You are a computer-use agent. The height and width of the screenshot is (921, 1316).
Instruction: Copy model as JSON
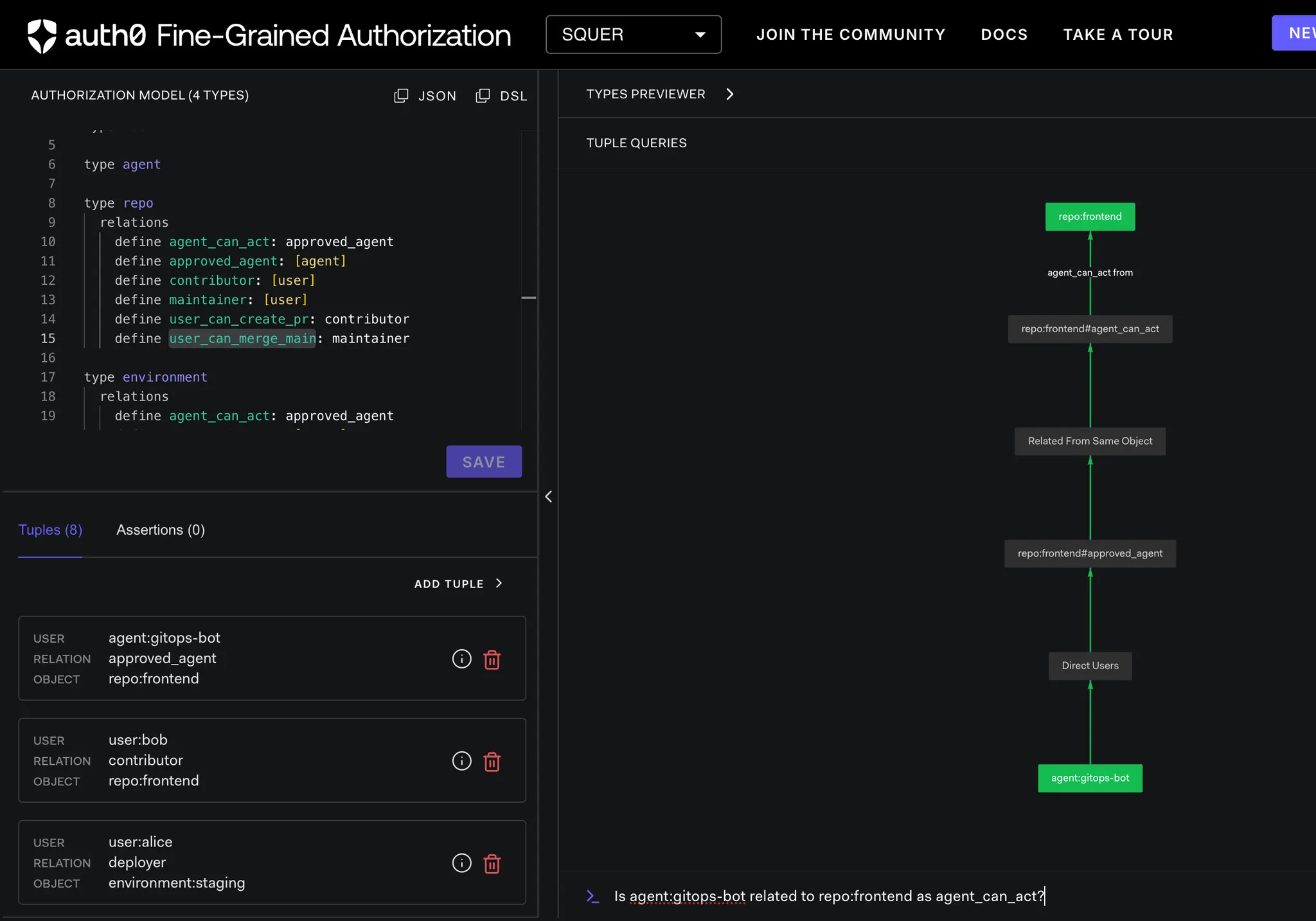[x=425, y=96]
